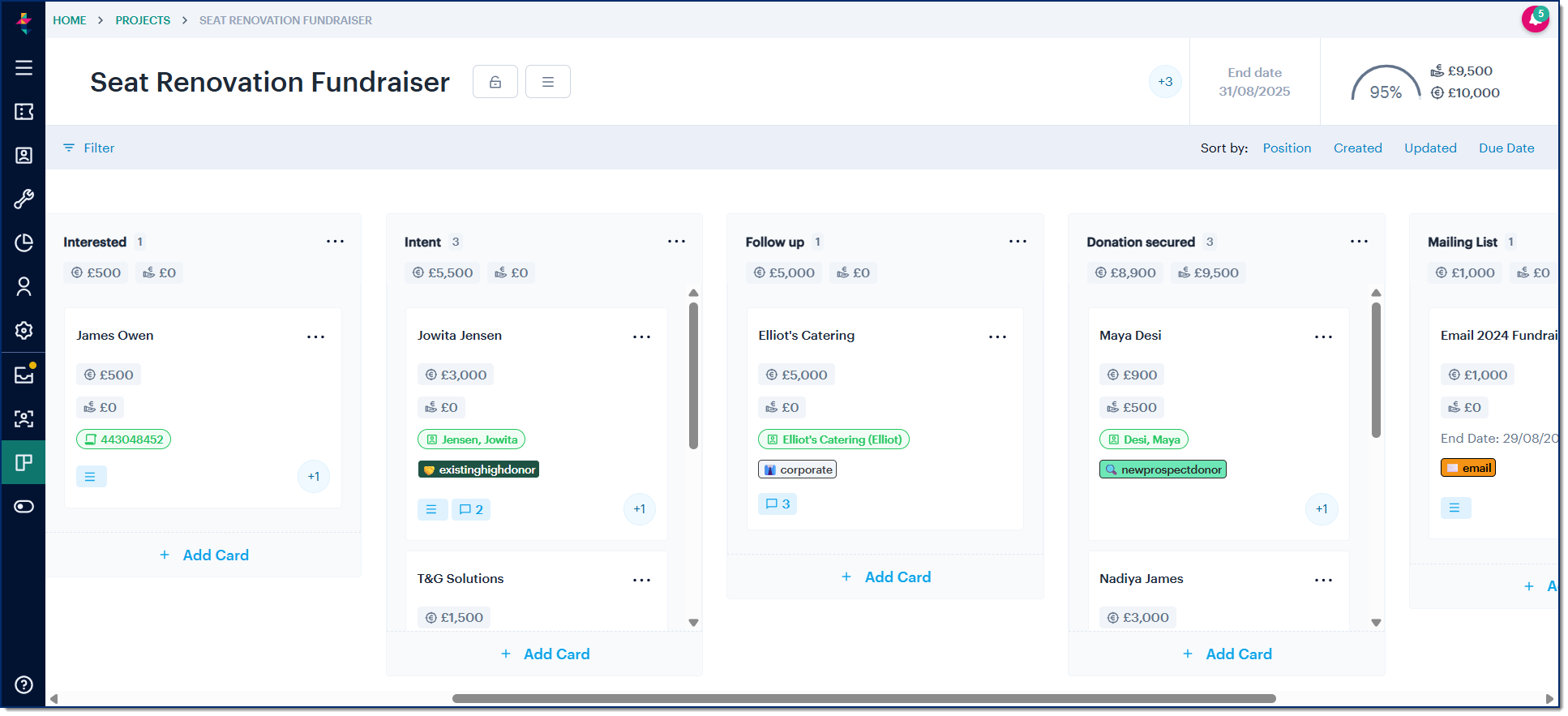Open Elliot's Catering card options menu
1568x716 pixels.
997,337
